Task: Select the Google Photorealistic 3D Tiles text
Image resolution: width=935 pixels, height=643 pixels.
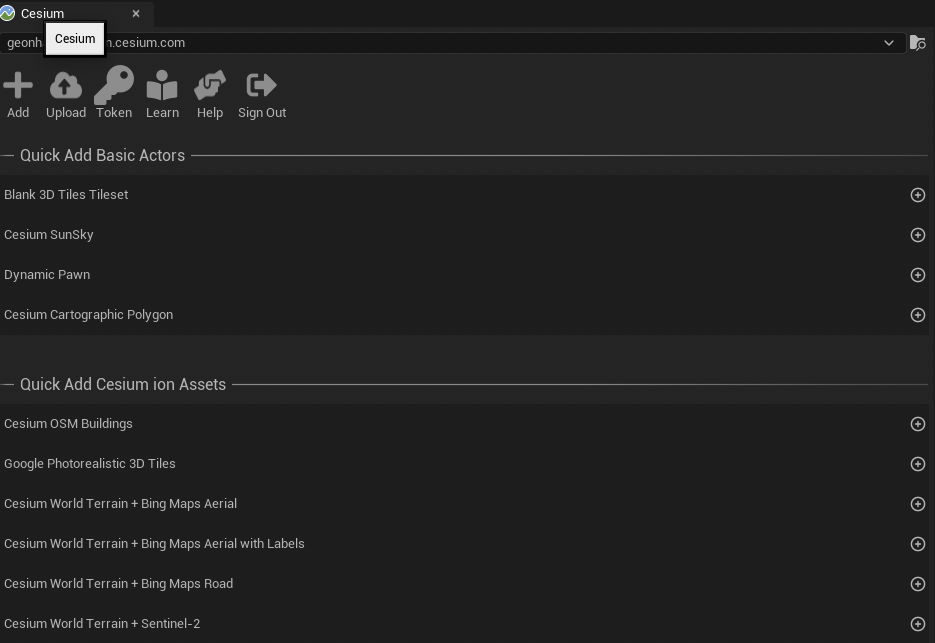Action: (90, 463)
